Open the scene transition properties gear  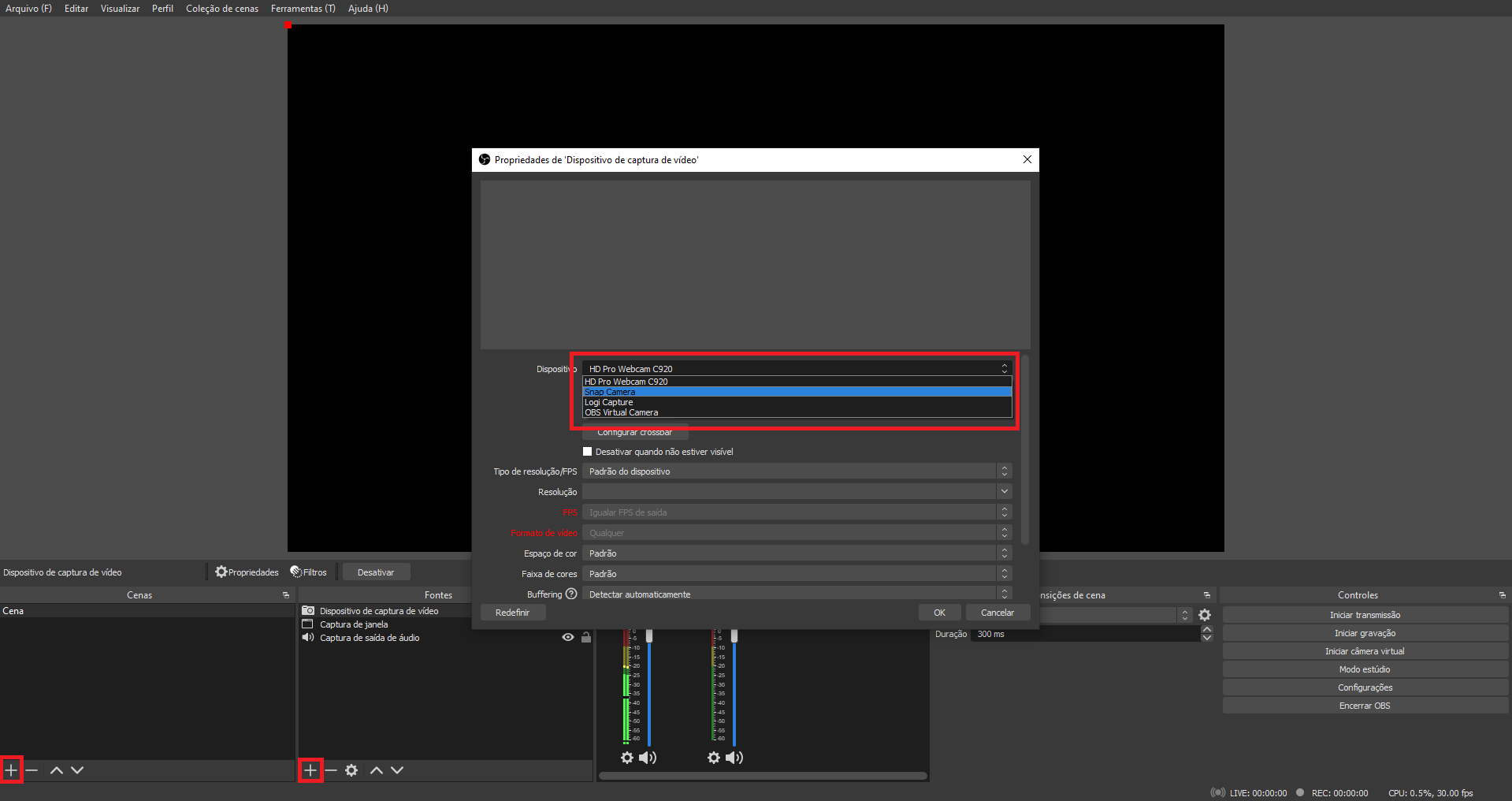[x=1205, y=615]
